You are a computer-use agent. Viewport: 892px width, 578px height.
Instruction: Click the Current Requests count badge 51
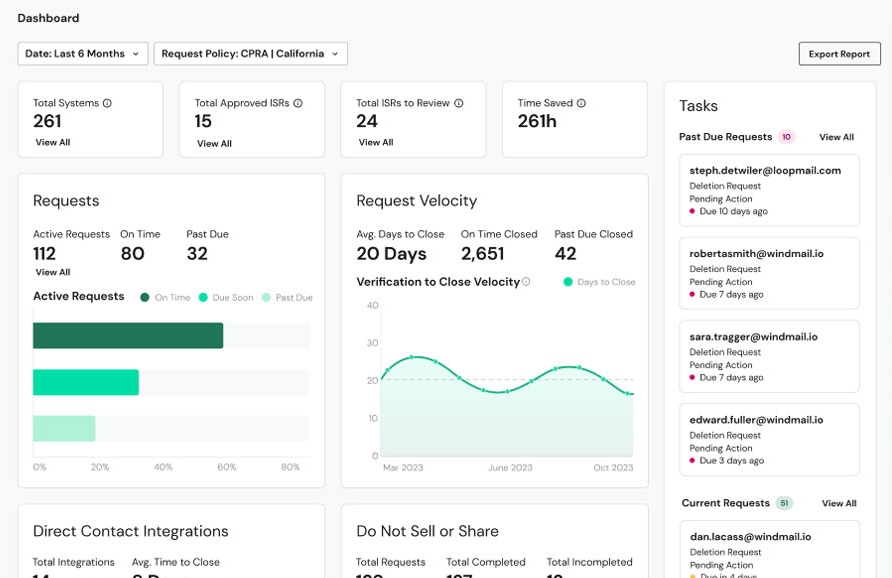tap(784, 503)
